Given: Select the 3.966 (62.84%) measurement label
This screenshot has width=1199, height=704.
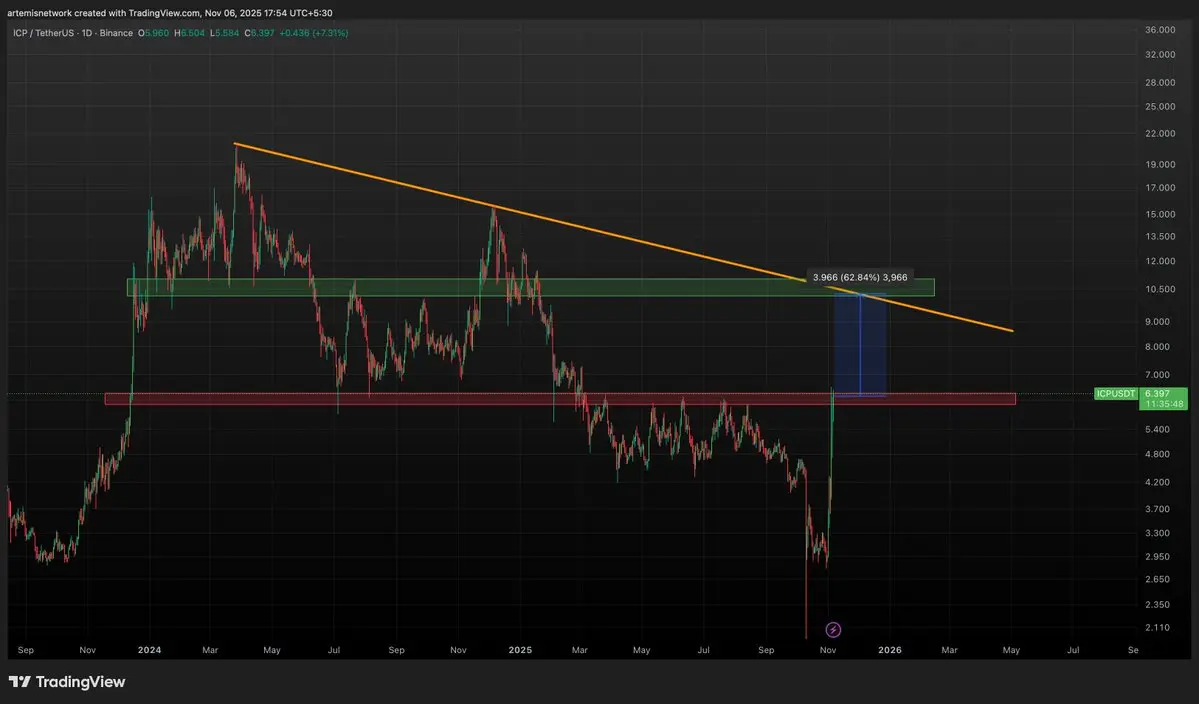Looking at the screenshot, I should pos(859,277).
